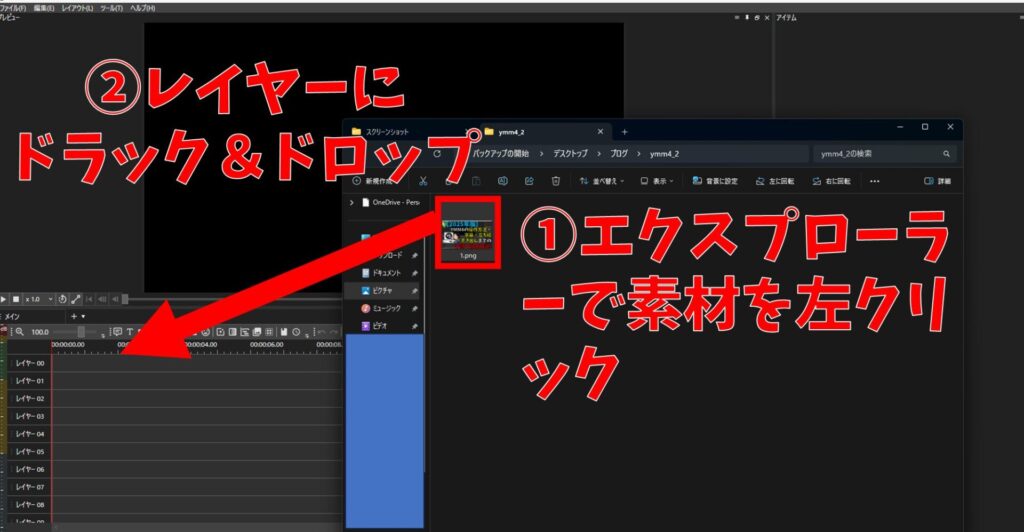This screenshot has width=1024, height=532.
Task: Click 左に回転 button
Action: [775, 181]
